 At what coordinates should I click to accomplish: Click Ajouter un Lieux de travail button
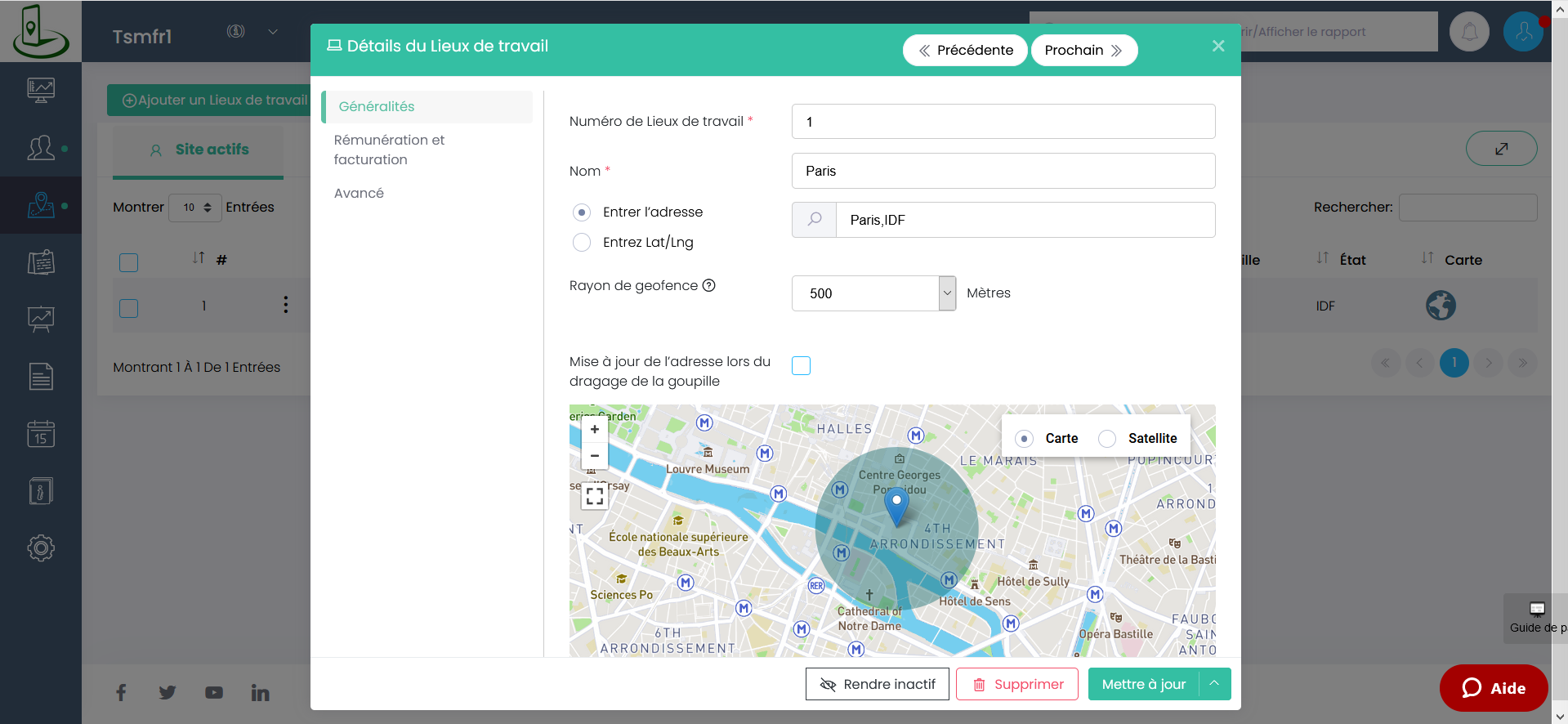(x=210, y=100)
